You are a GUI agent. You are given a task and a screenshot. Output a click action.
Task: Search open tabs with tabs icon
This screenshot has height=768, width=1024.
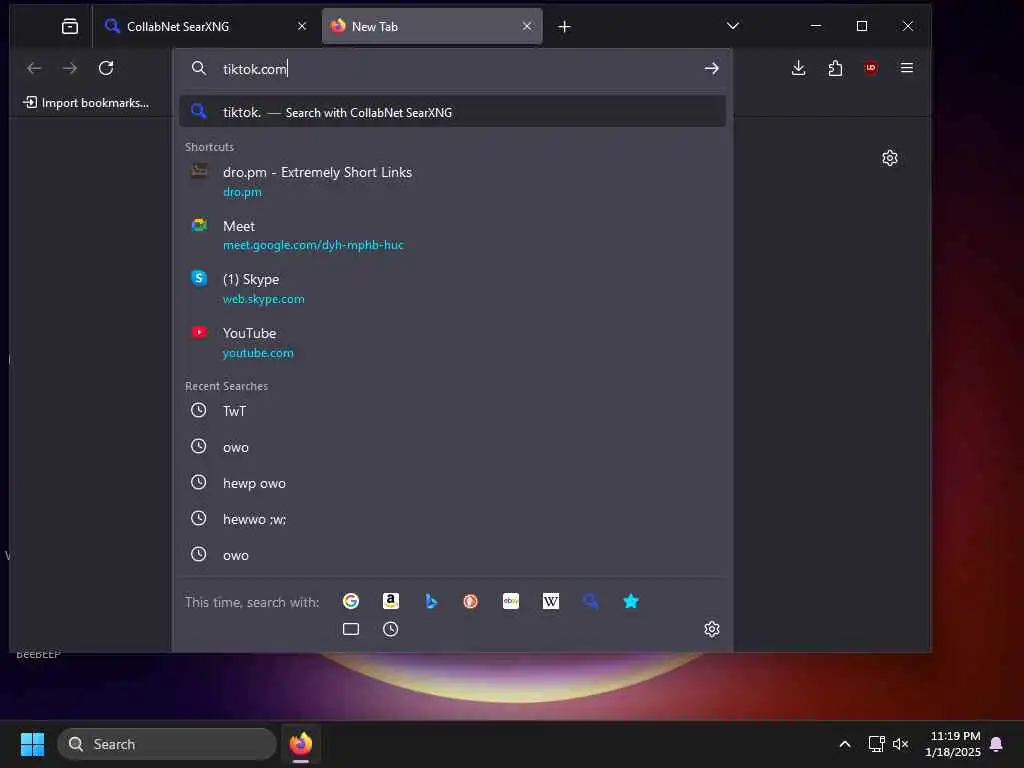(351, 629)
